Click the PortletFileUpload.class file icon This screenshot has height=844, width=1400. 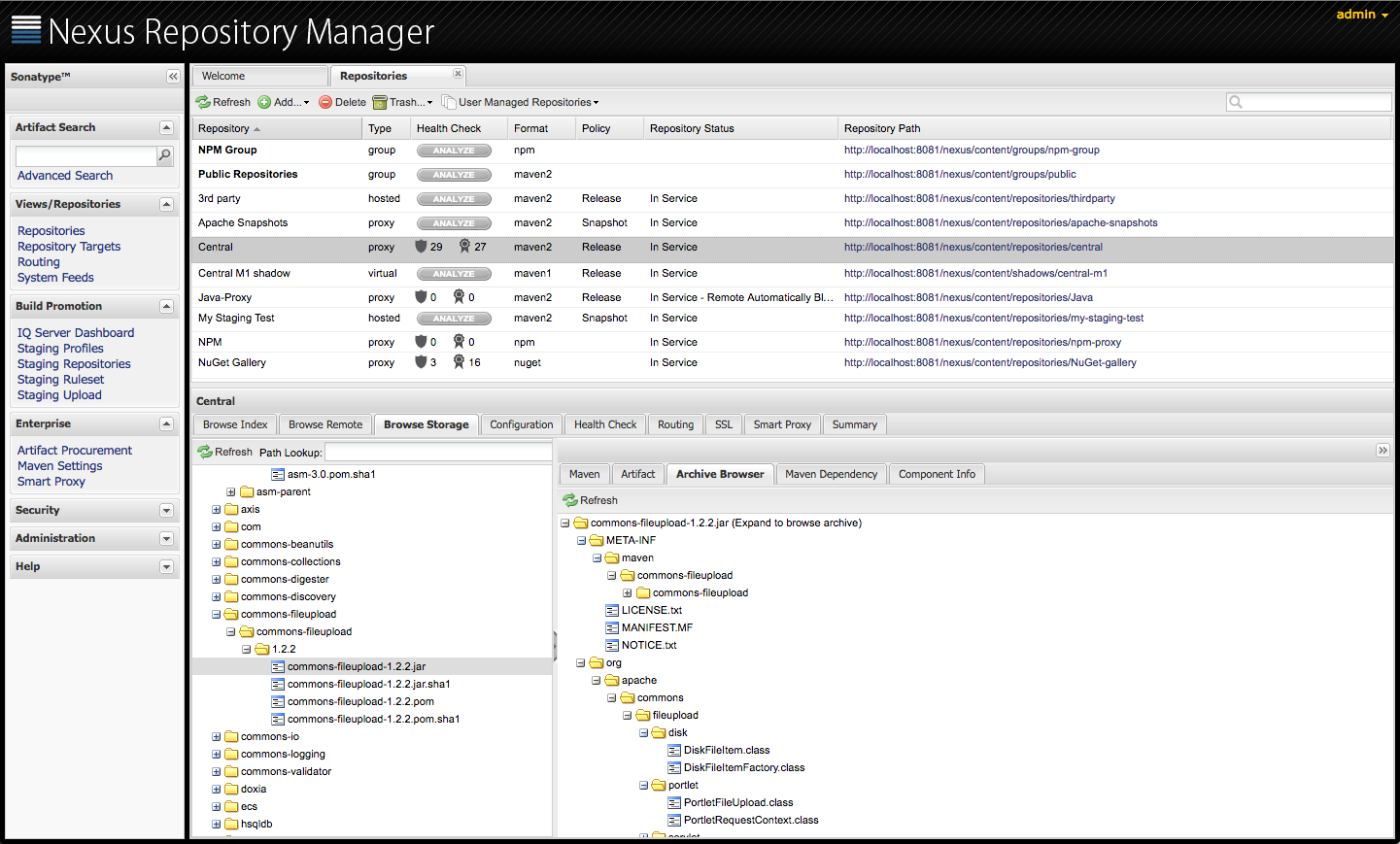(x=674, y=802)
